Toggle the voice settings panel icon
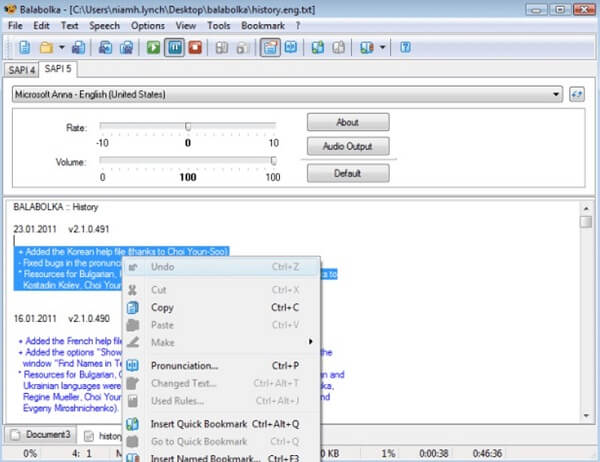 click(270, 47)
